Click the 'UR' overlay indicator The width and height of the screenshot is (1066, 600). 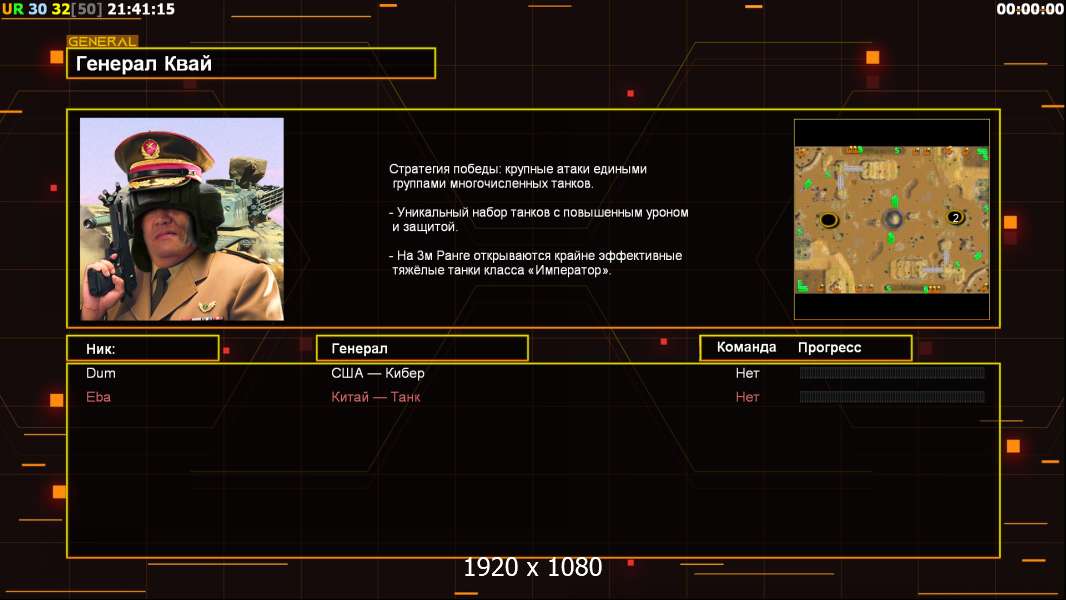(x=13, y=9)
